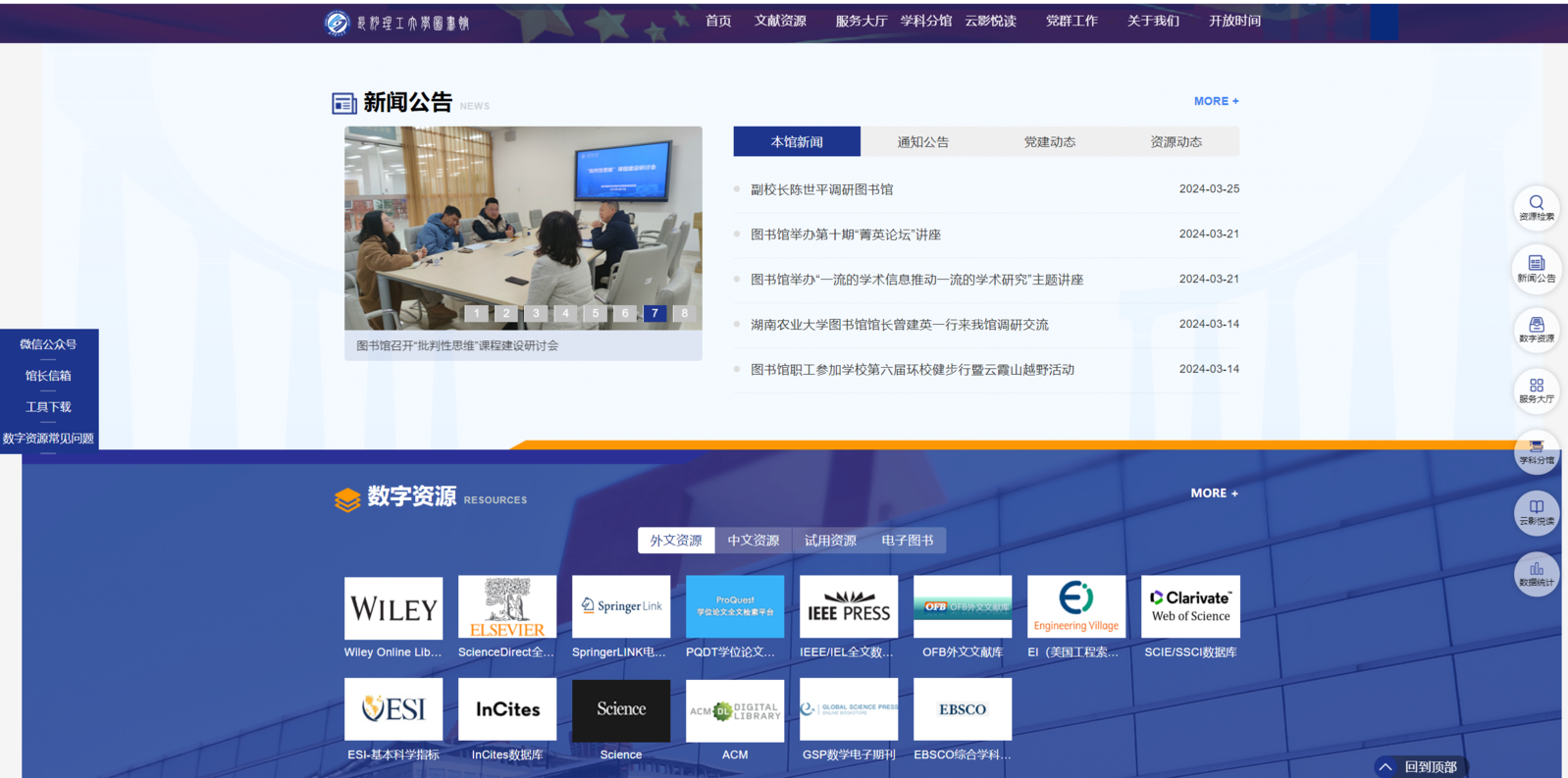Jump to carousel slide 3
The image size is (1568, 778).
pyautogui.click(x=536, y=314)
